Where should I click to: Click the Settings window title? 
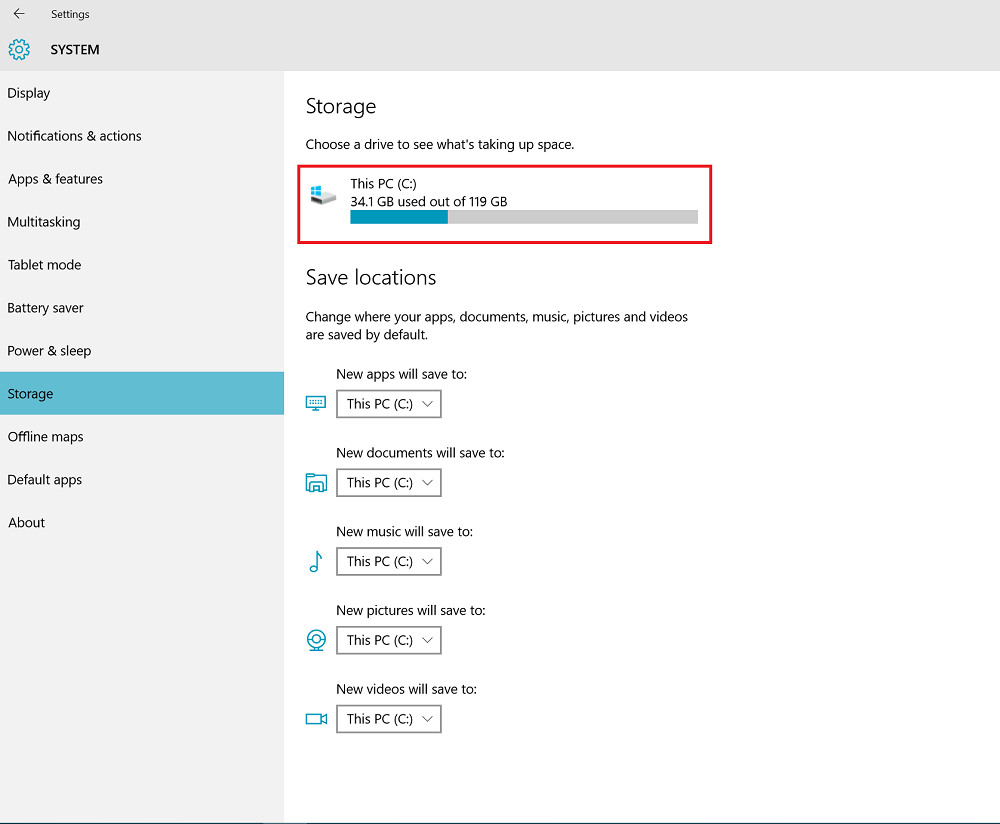[x=70, y=14]
